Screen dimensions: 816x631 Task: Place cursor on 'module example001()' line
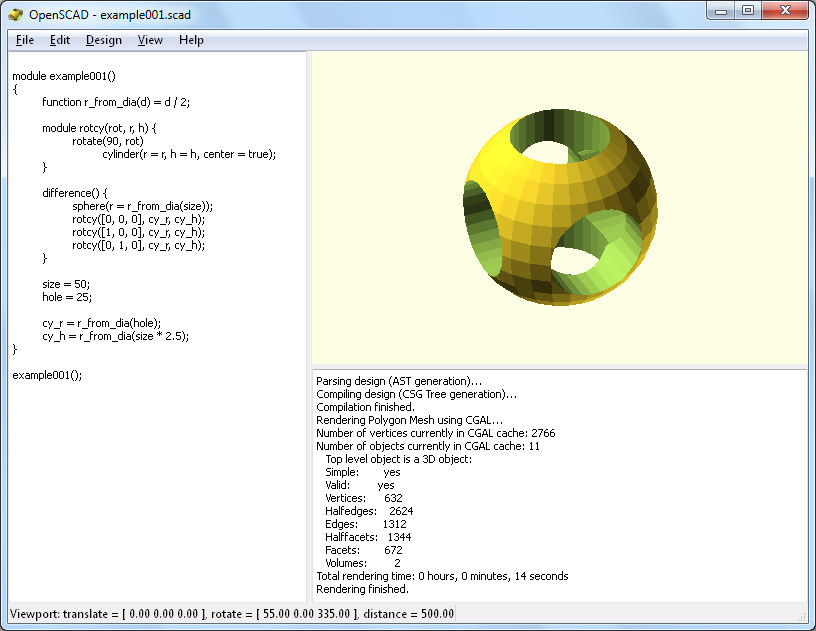pos(64,76)
